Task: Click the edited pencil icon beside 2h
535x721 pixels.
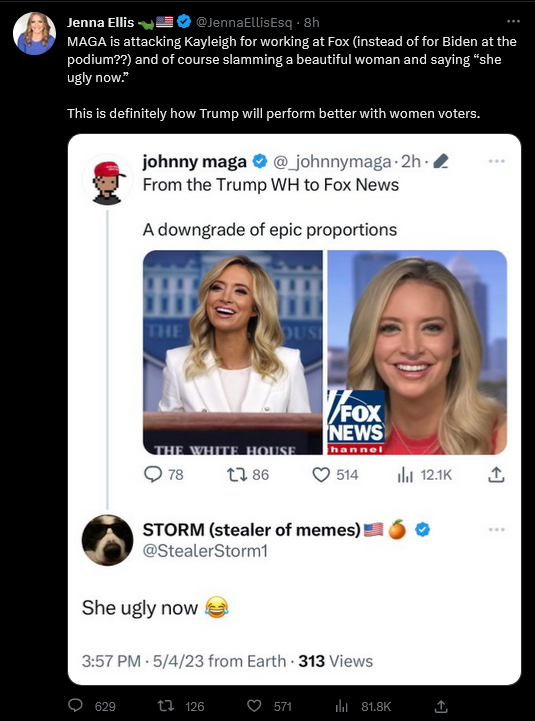Action: (441, 161)
